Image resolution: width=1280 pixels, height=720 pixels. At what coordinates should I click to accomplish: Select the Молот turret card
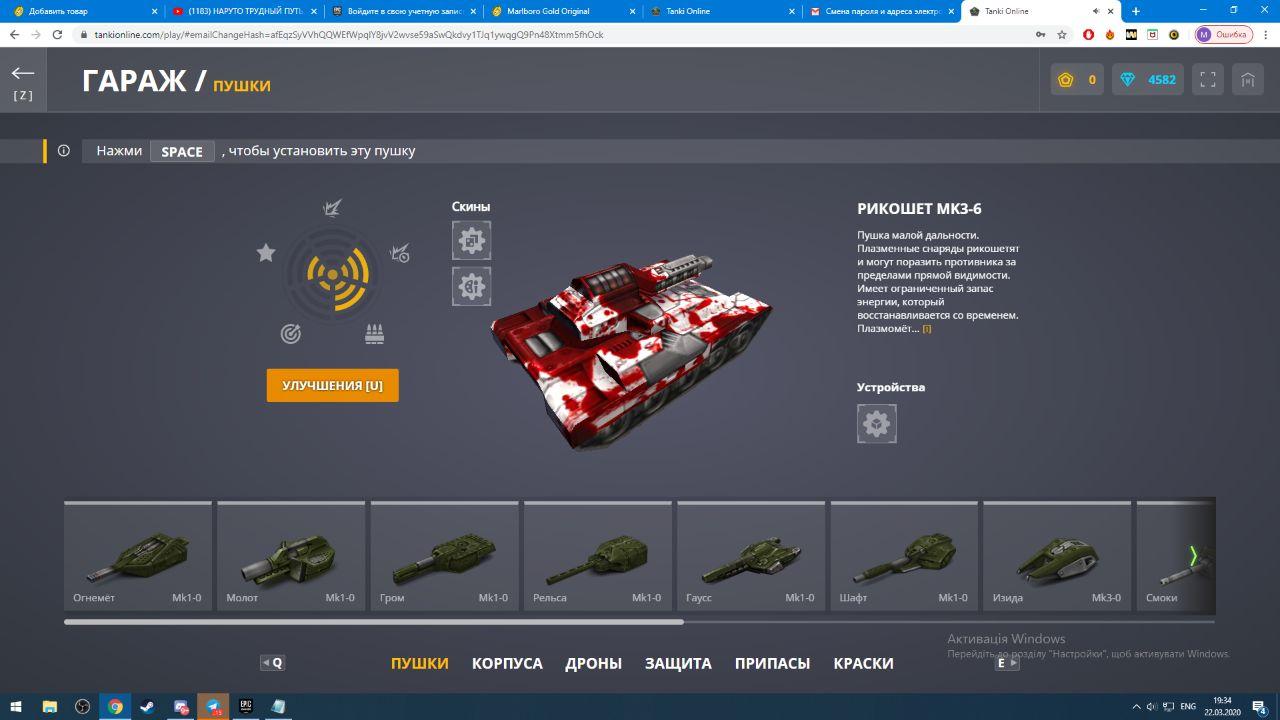pyautogui.click(x=291, y=557)
